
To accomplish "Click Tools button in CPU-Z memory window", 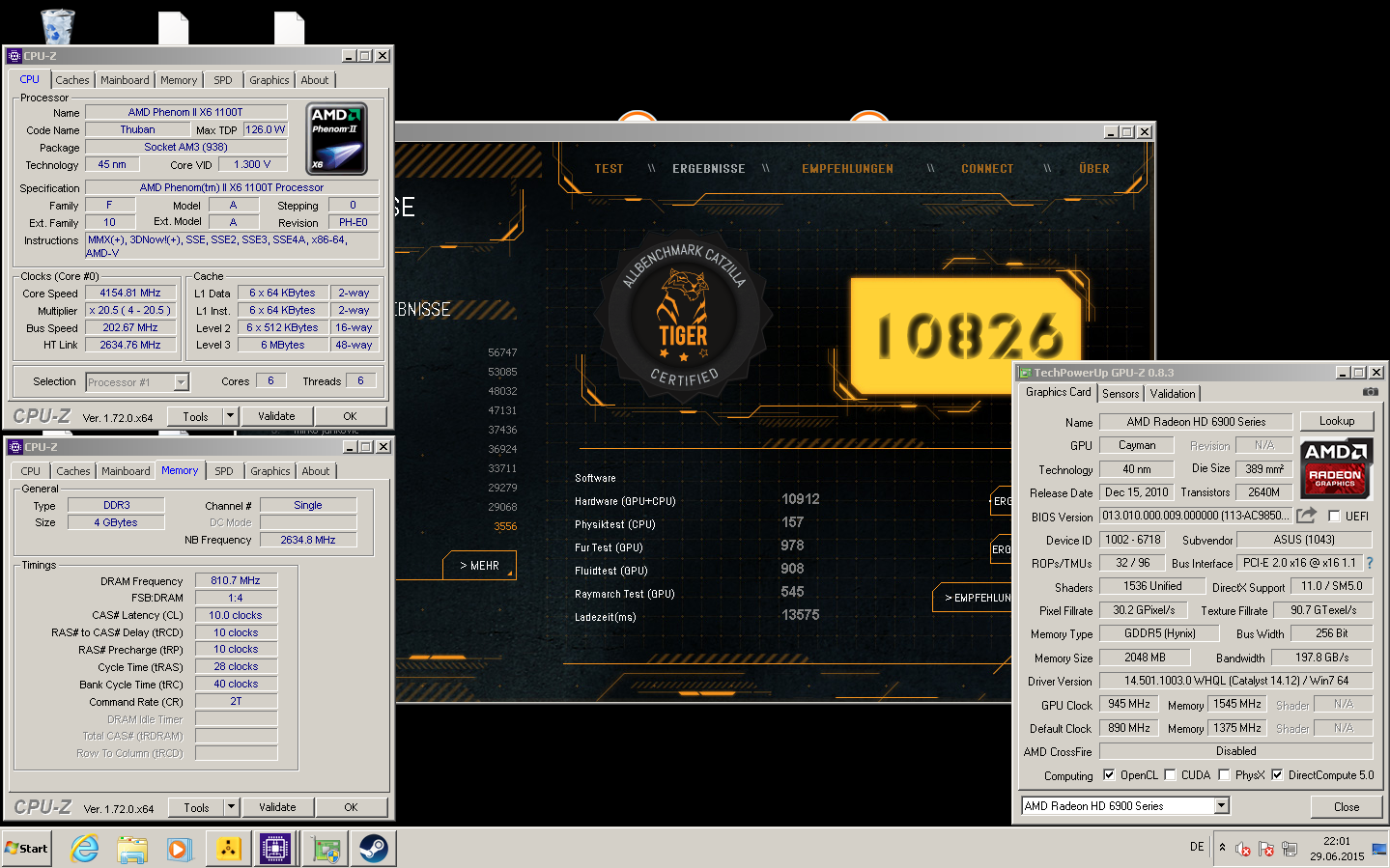I will pos(196,807).
